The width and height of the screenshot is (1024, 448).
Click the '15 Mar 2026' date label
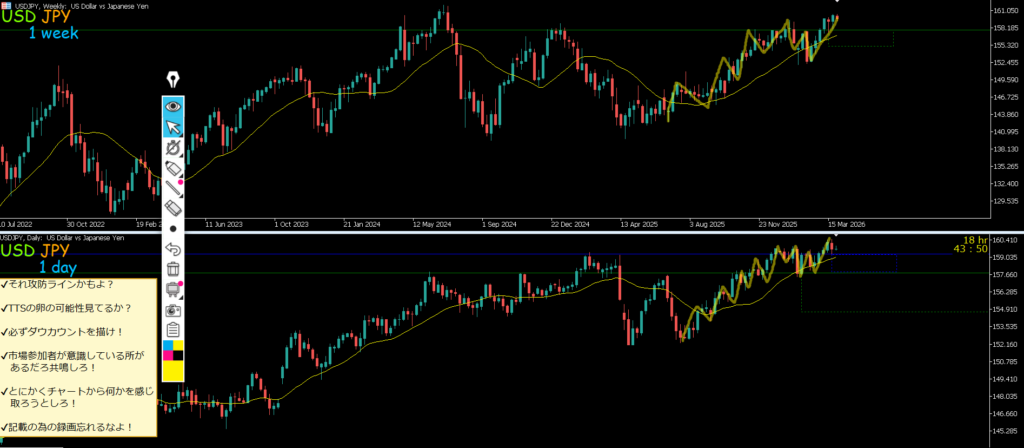point(846,224)
